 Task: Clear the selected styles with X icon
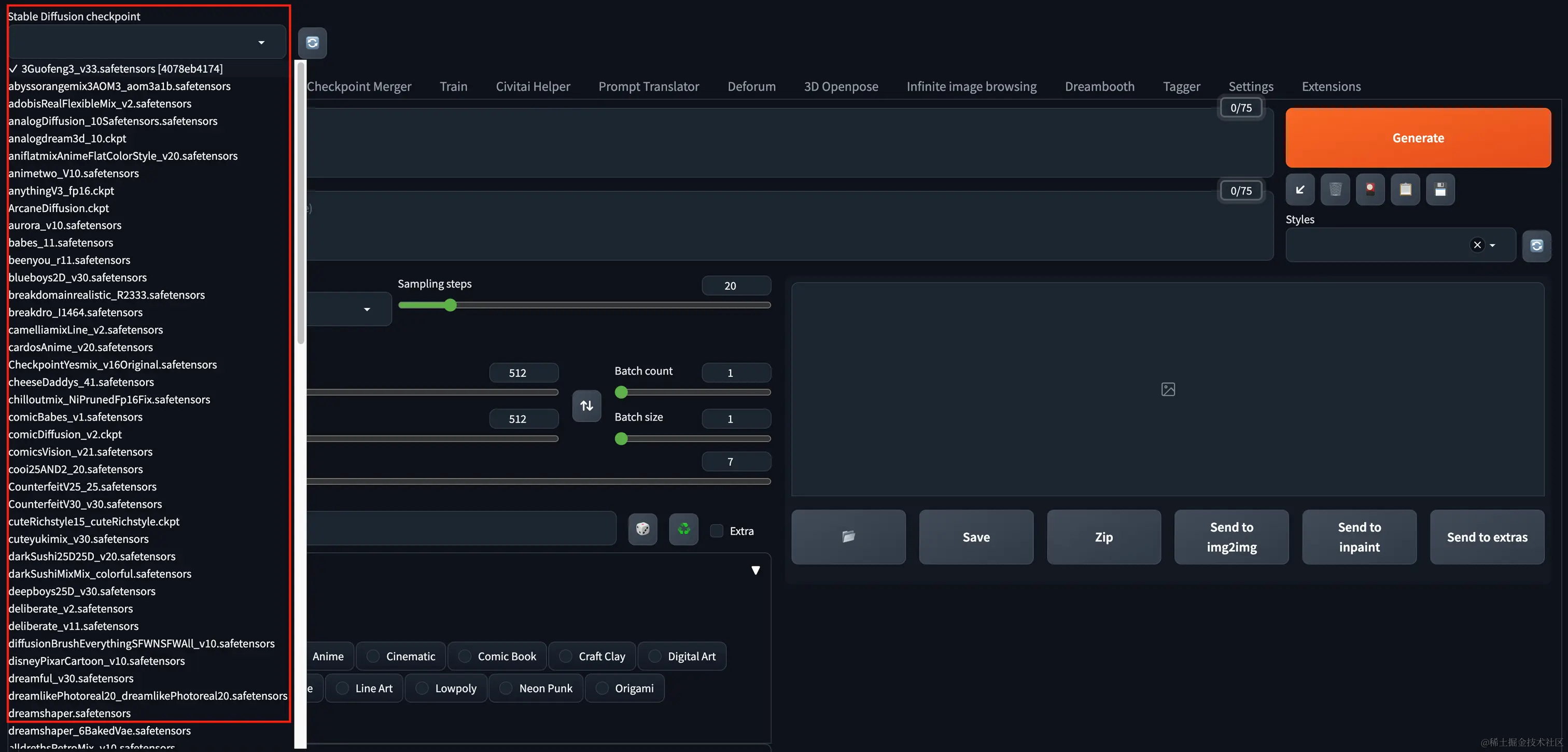coord(1477,245)
